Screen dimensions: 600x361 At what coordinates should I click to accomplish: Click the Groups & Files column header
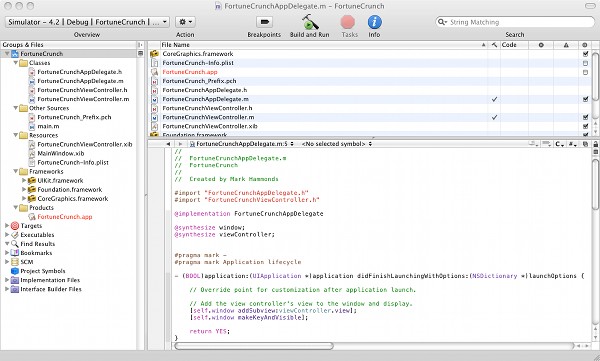(69, 45)
